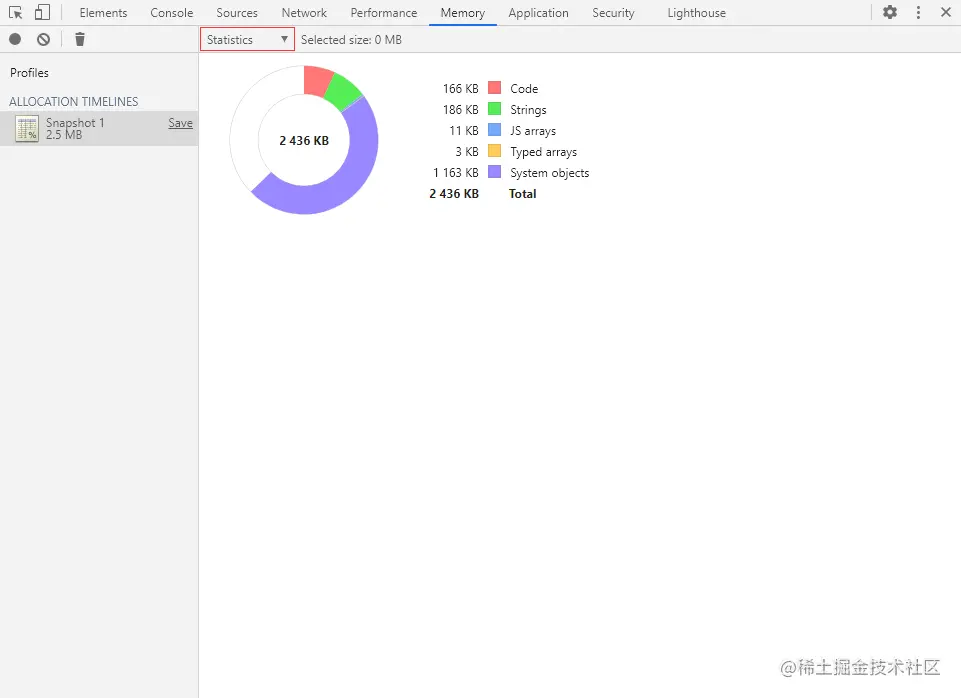Click the Code legend label
This screenshot has height=698, width=961.
click(x=524, y=88)
